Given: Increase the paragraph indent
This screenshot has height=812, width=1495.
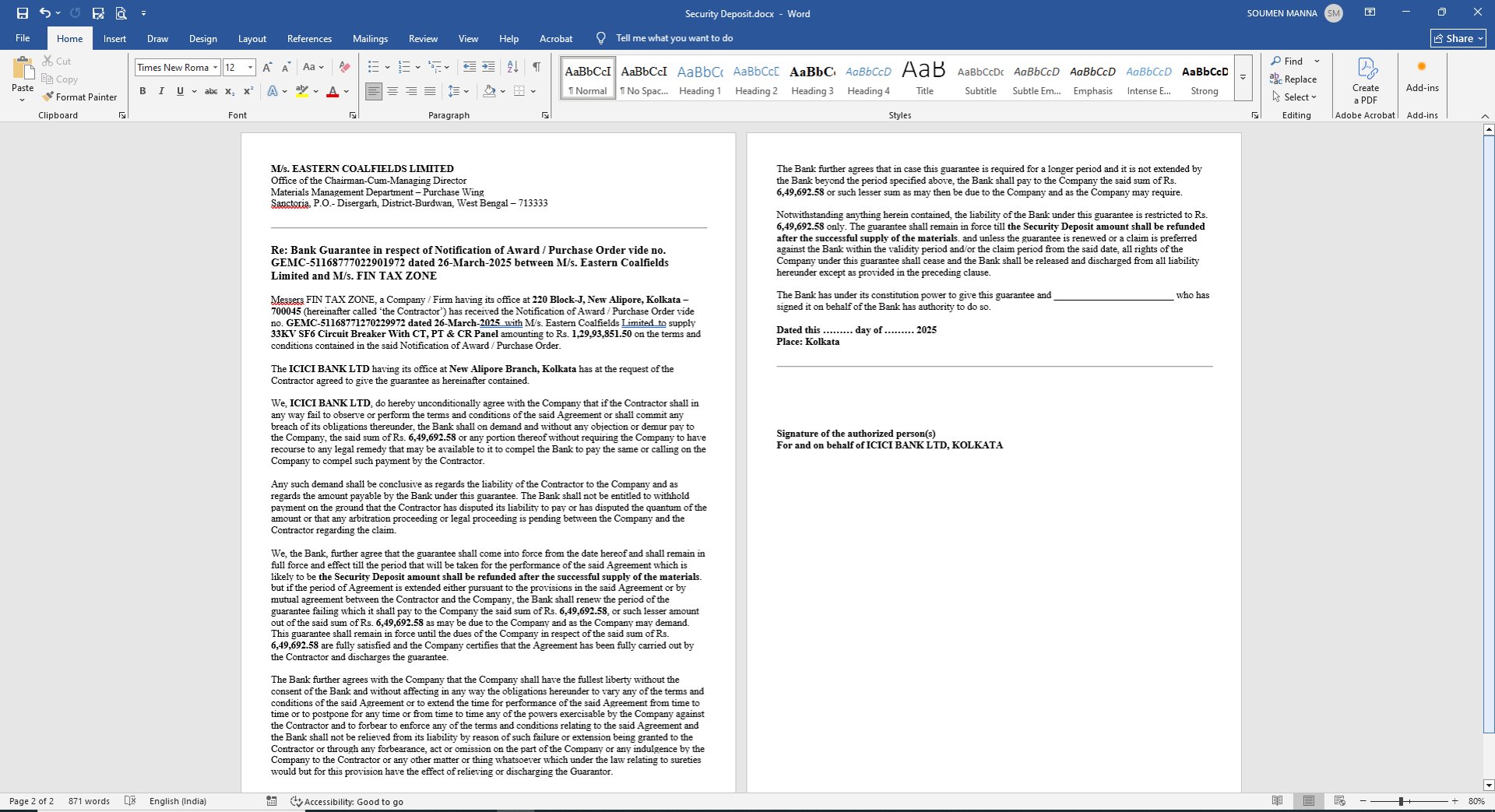Looking at the screenshot, I should [x=488, y=68].
